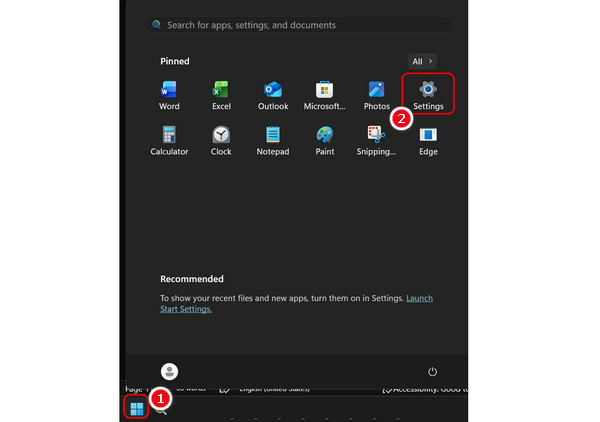Screen dimensions: 600x422
Task: Open Notepad from pinned apps
Action: coord(273,140)
